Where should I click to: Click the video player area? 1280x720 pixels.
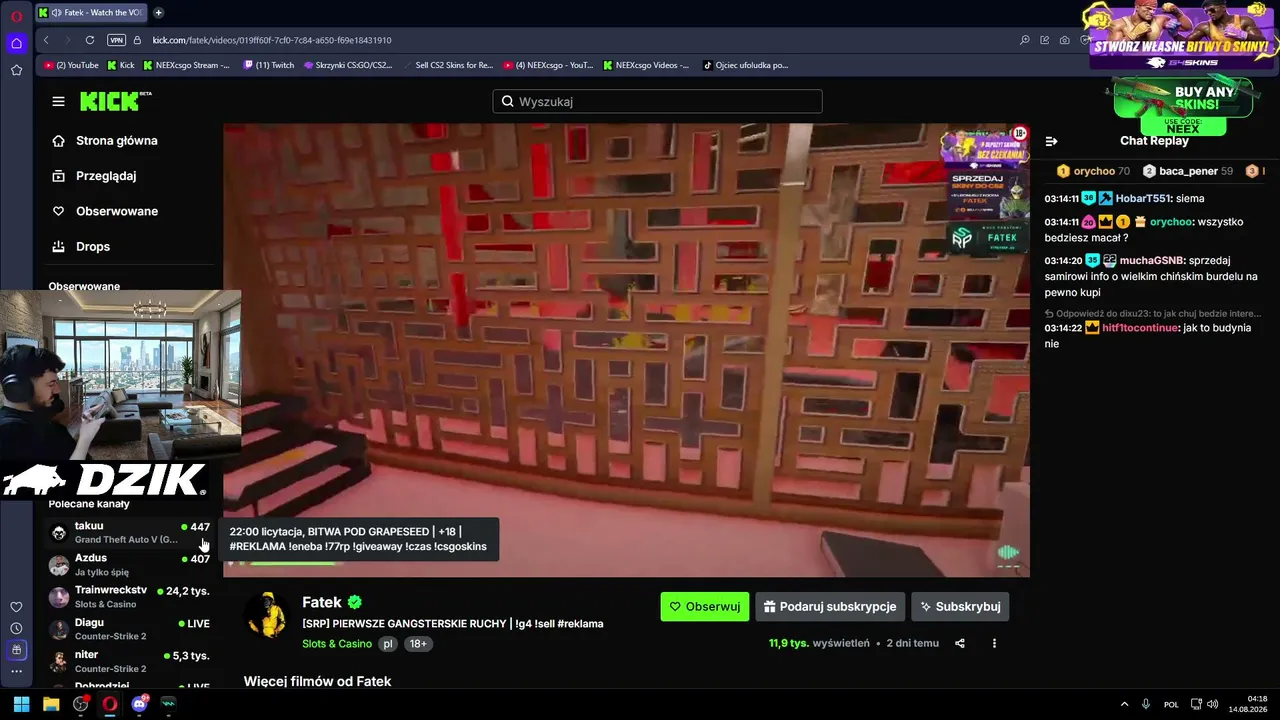click(626, 350)
